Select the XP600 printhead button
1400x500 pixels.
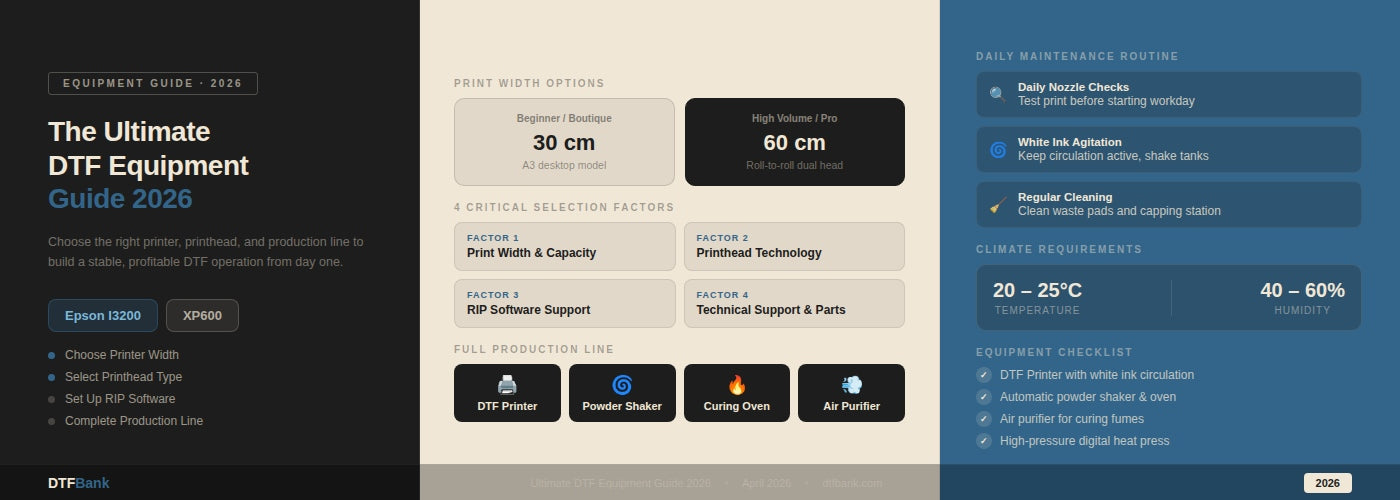click(202, 315)
